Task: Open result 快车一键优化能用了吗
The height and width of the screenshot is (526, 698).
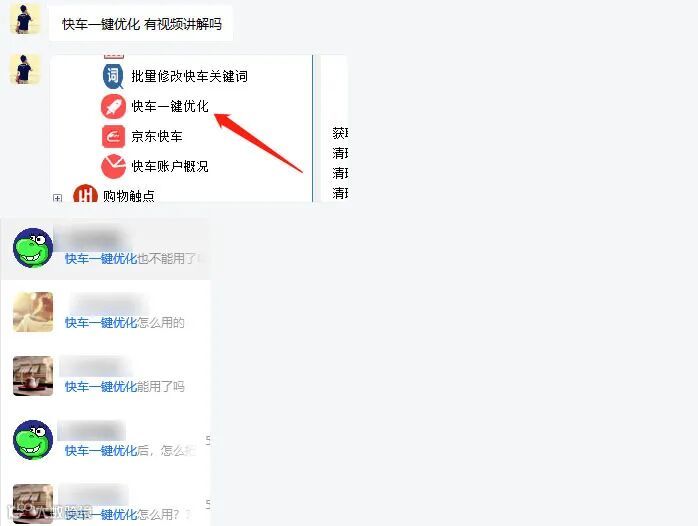Action: tap(106, 376)
